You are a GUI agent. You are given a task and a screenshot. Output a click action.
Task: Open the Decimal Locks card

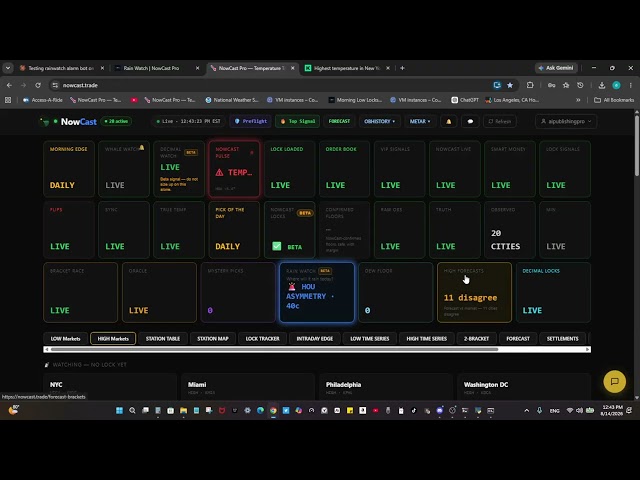pos(553,292)
